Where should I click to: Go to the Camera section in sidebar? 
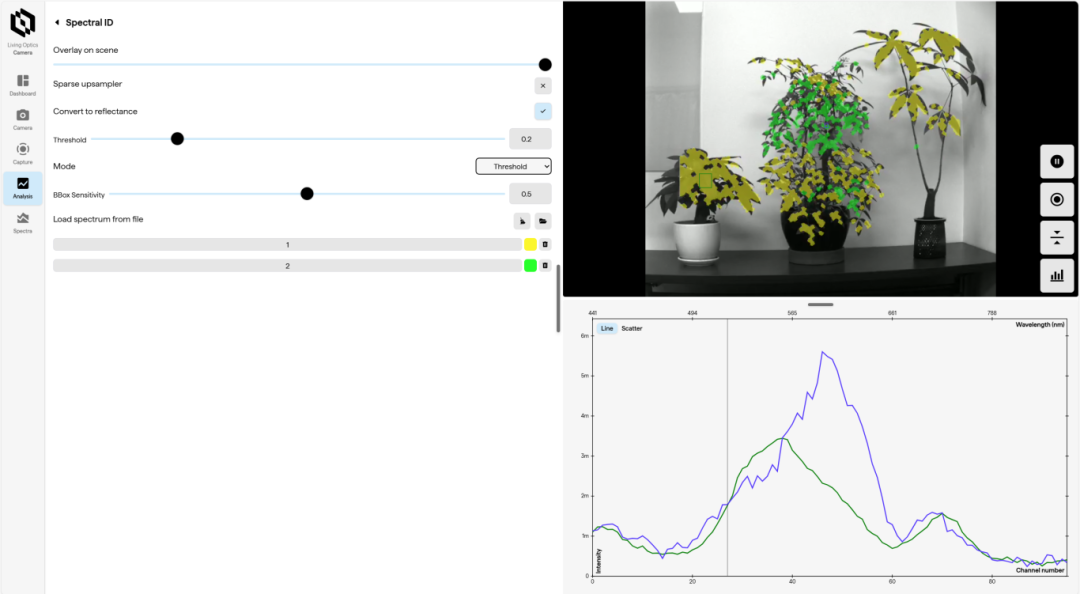(22, 119)
